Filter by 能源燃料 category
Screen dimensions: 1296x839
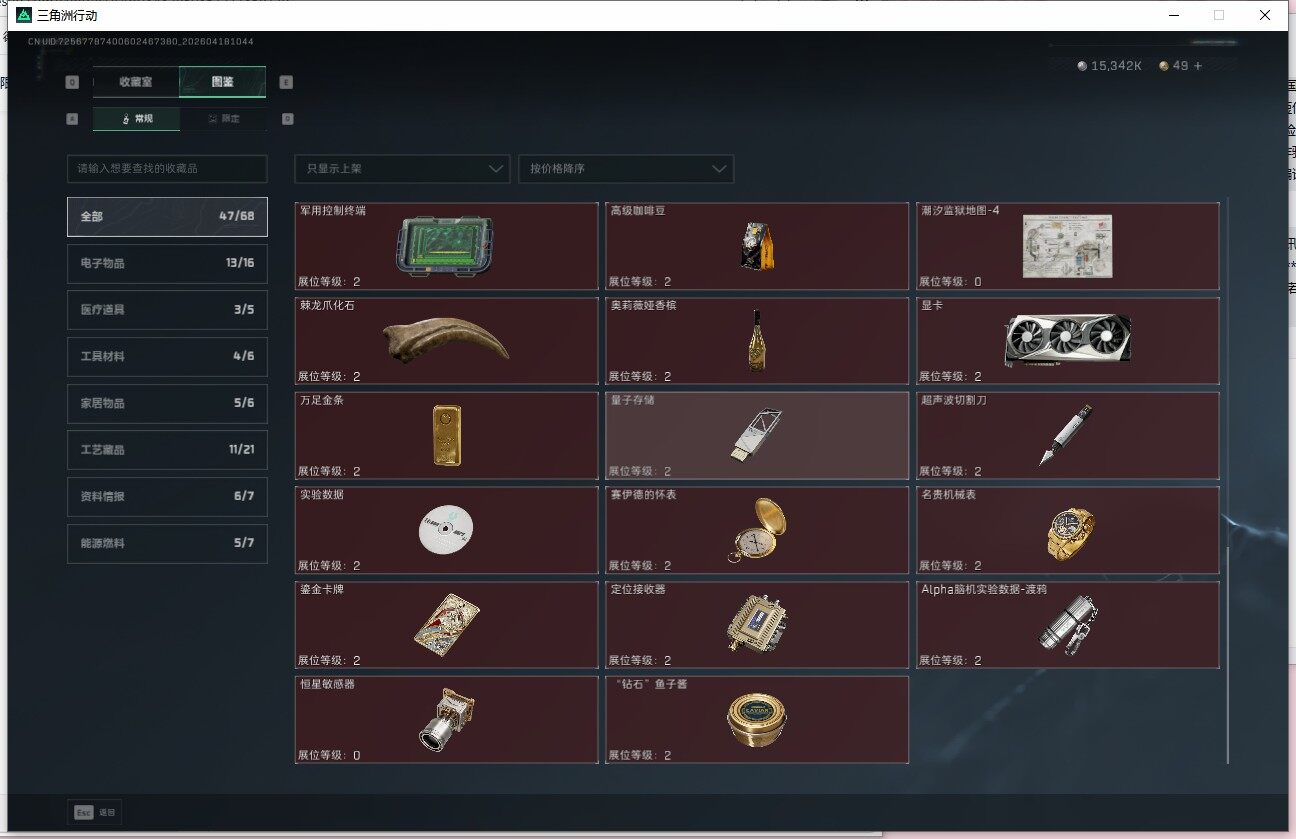167,543
